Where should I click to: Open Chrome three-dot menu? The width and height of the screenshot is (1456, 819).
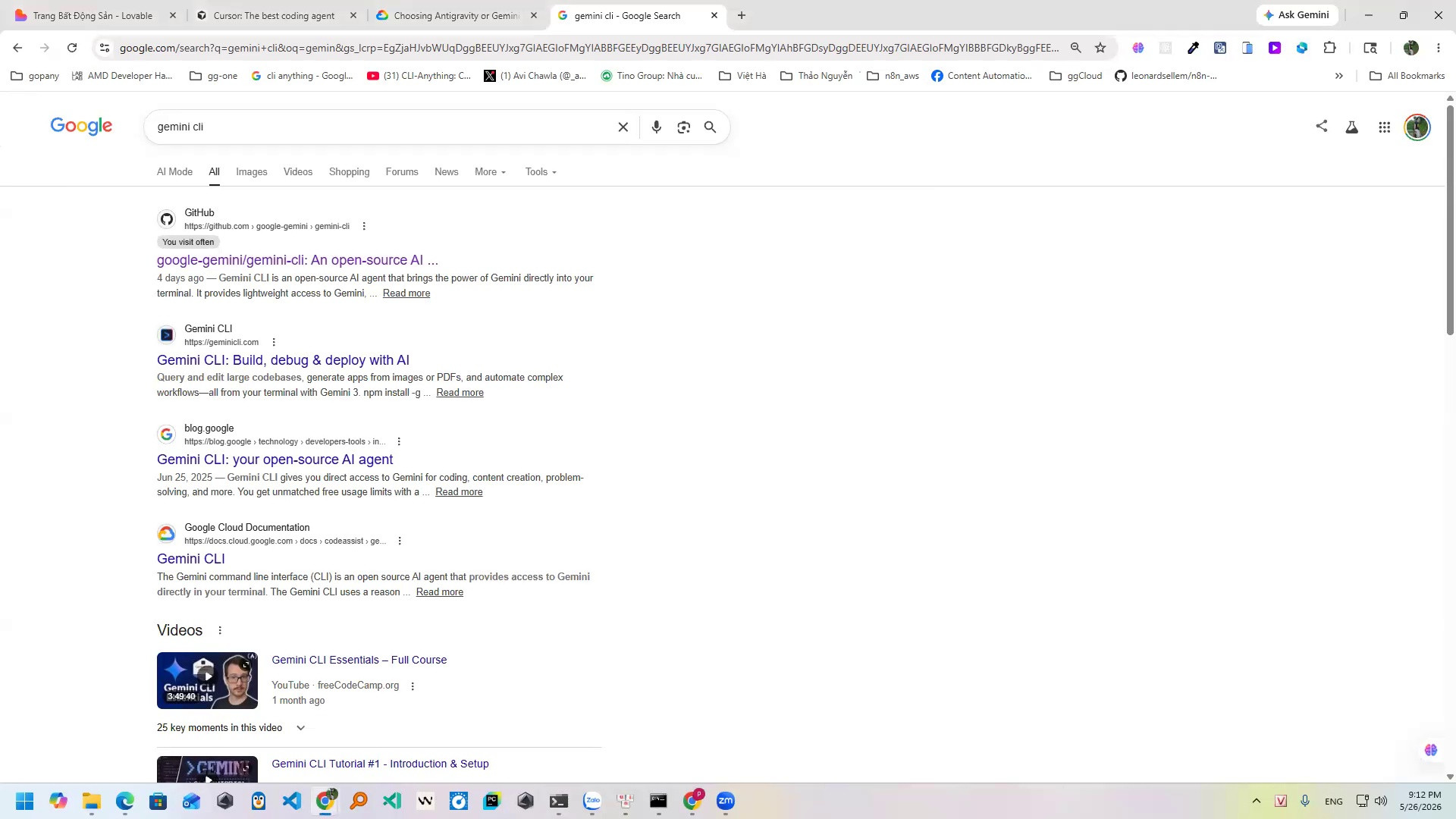coord(1438,48)
